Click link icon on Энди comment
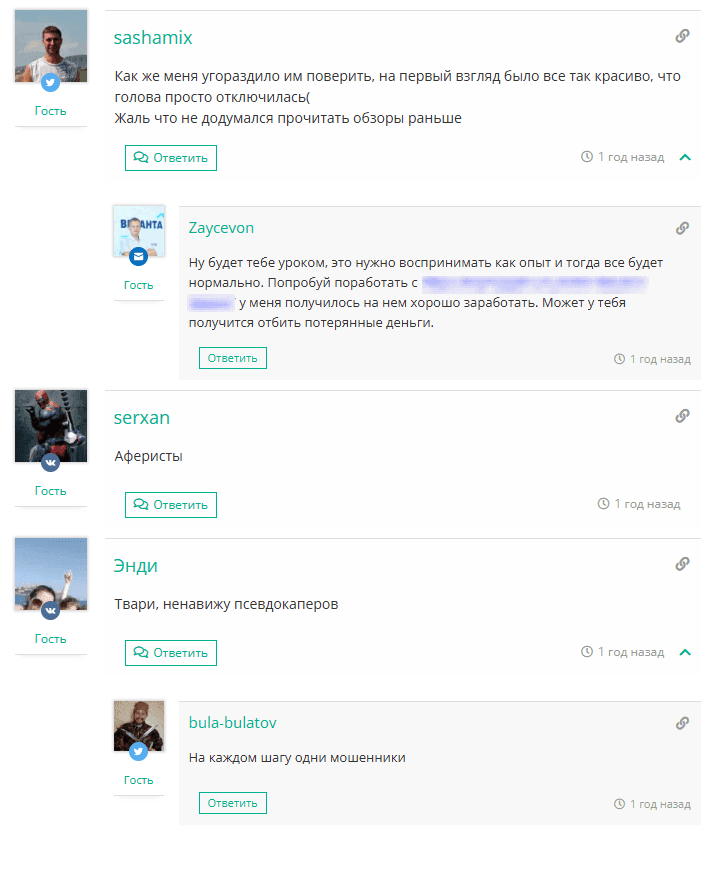Screen dimensions: 715x871 [x=682, y=564]
